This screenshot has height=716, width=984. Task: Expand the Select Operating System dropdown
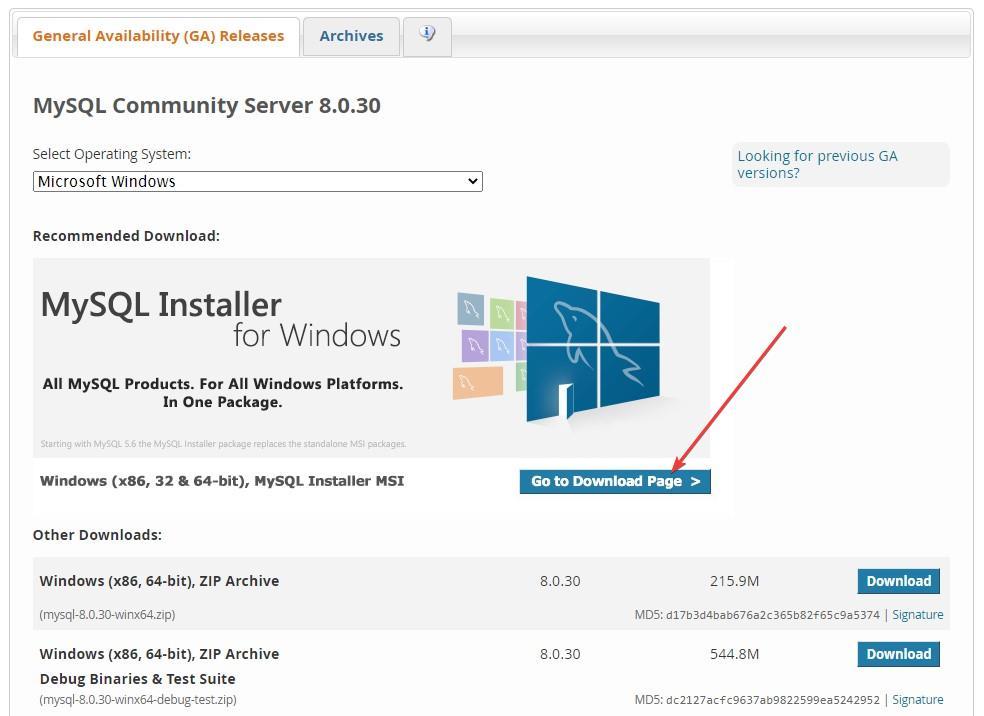257,181
